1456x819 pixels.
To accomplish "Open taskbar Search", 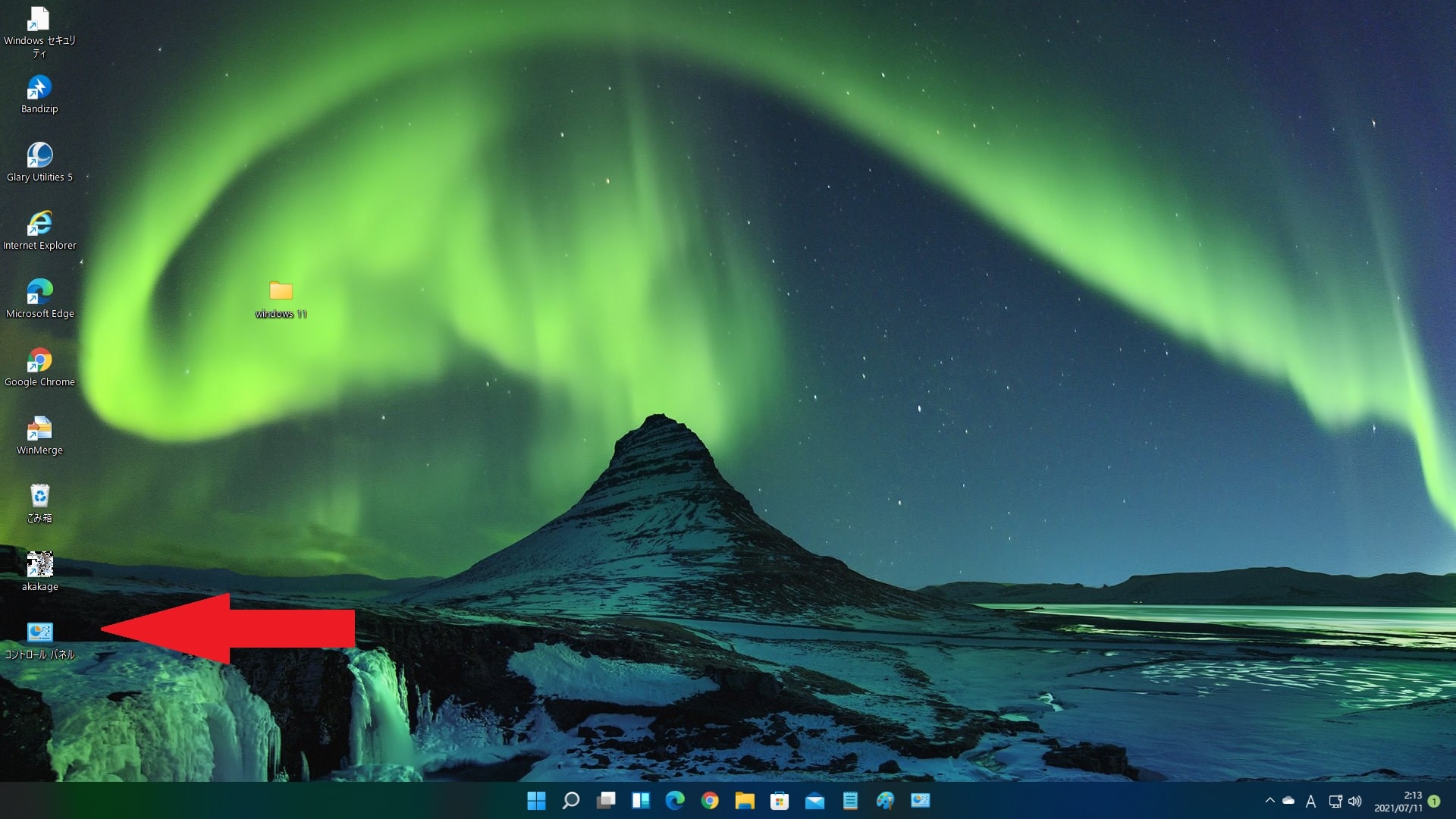I will [571, 800].
